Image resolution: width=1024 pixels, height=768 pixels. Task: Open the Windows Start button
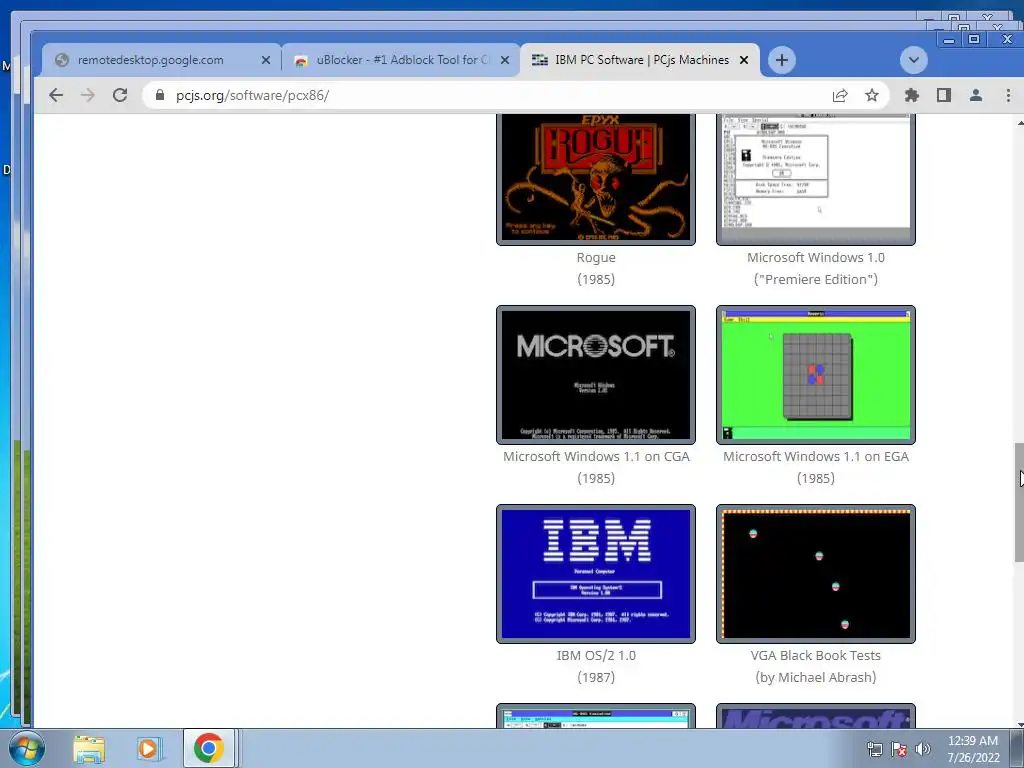click(x=26, y=748)
